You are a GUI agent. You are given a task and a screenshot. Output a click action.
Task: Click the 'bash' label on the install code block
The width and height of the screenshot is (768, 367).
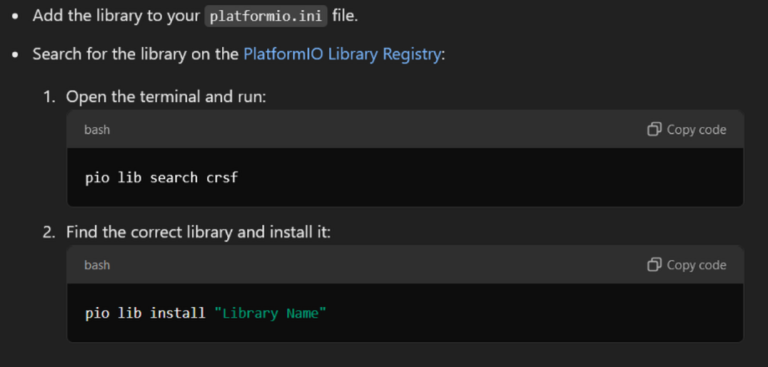click(97, 265)
